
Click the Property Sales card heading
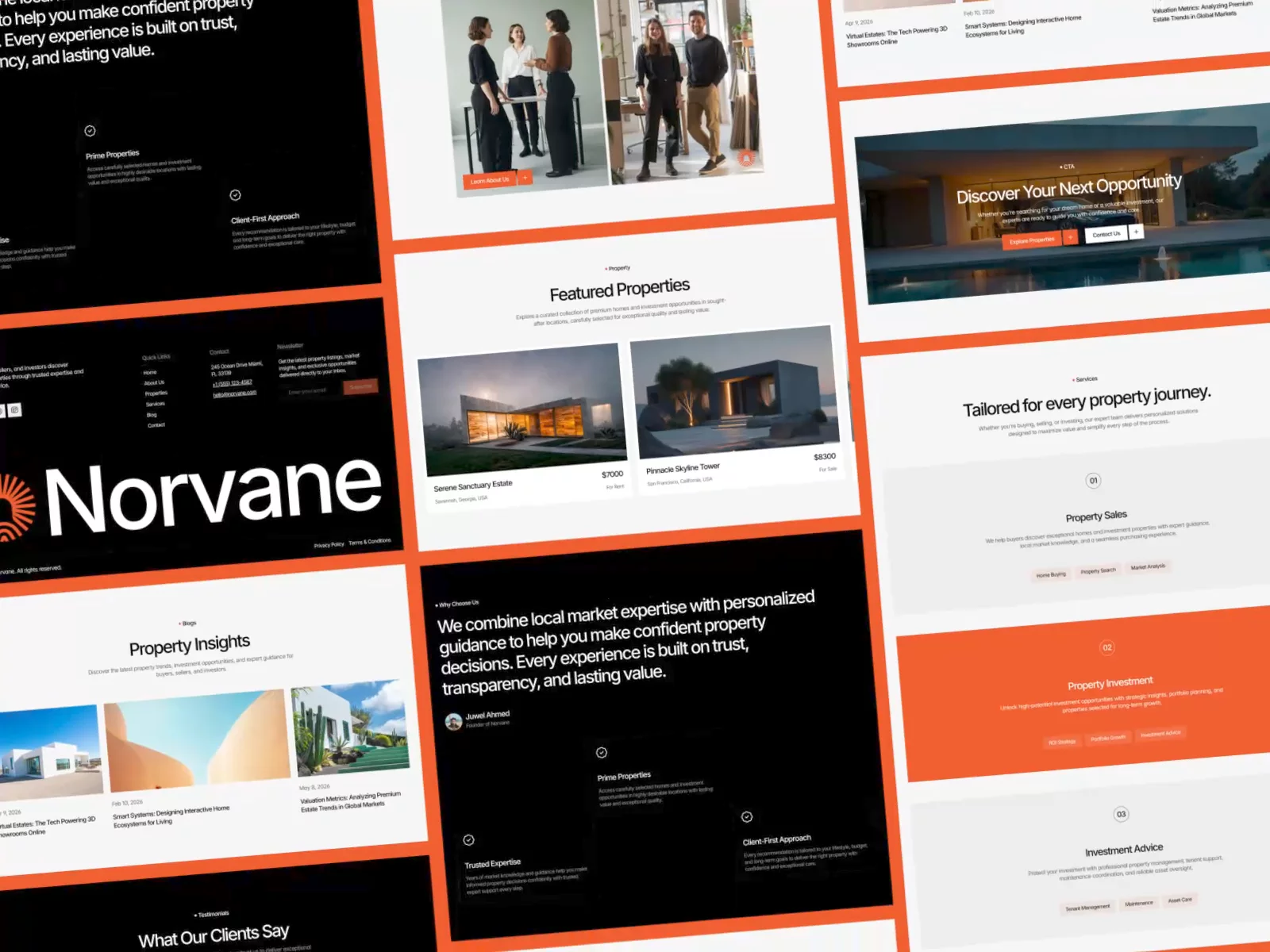point(1096,516)
